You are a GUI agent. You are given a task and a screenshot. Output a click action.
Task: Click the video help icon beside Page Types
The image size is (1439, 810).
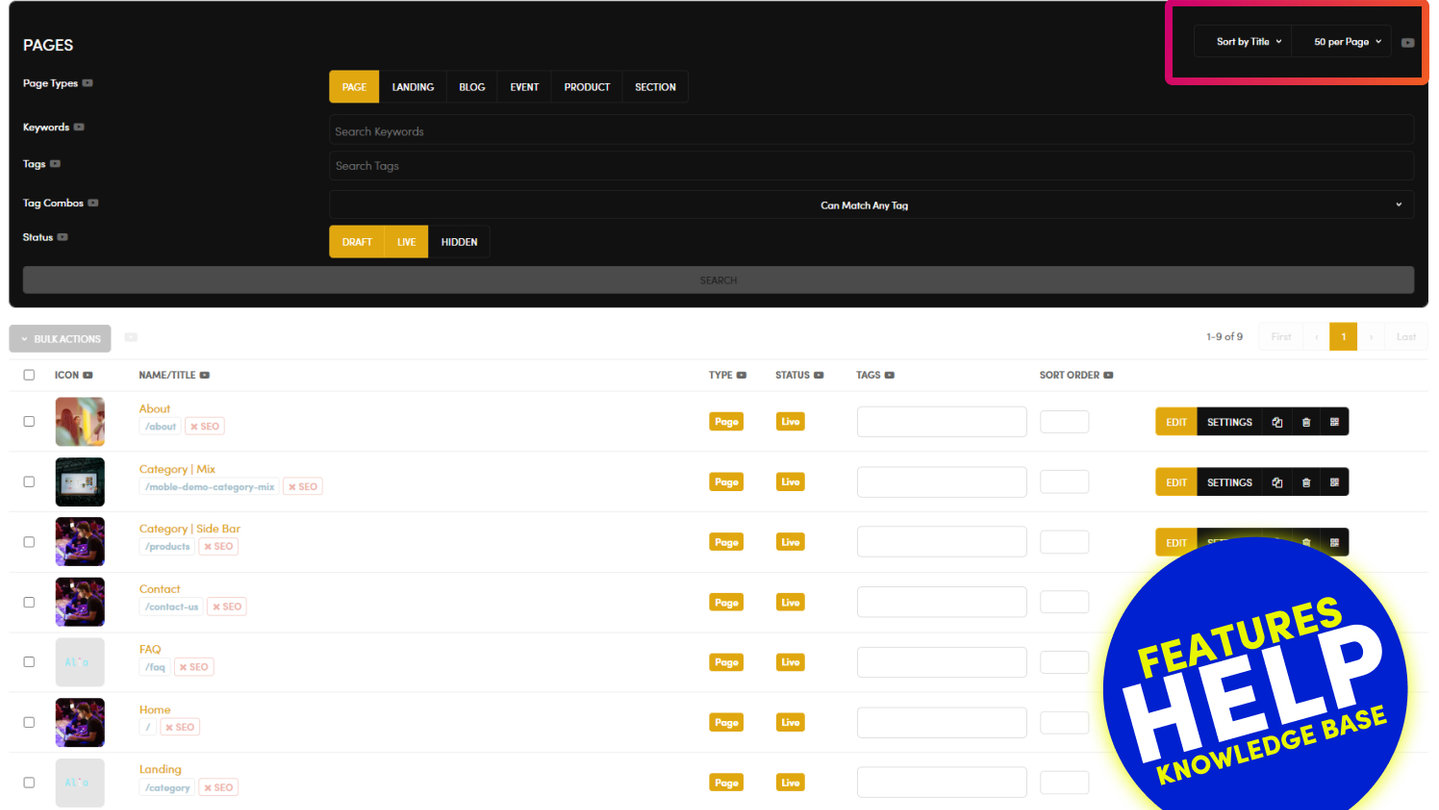pos(88,83)
